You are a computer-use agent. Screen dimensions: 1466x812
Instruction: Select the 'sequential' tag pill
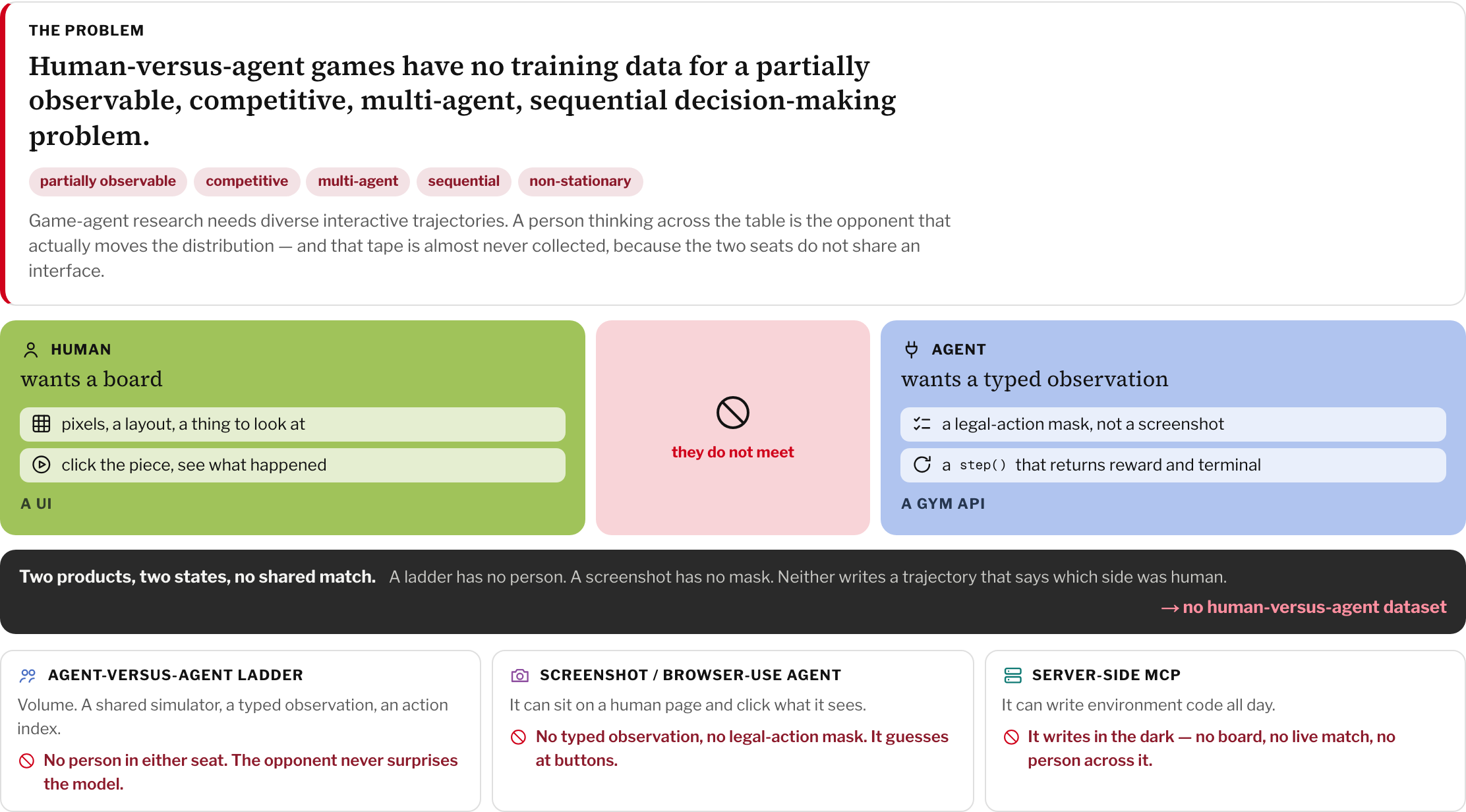tap(464, 181)
